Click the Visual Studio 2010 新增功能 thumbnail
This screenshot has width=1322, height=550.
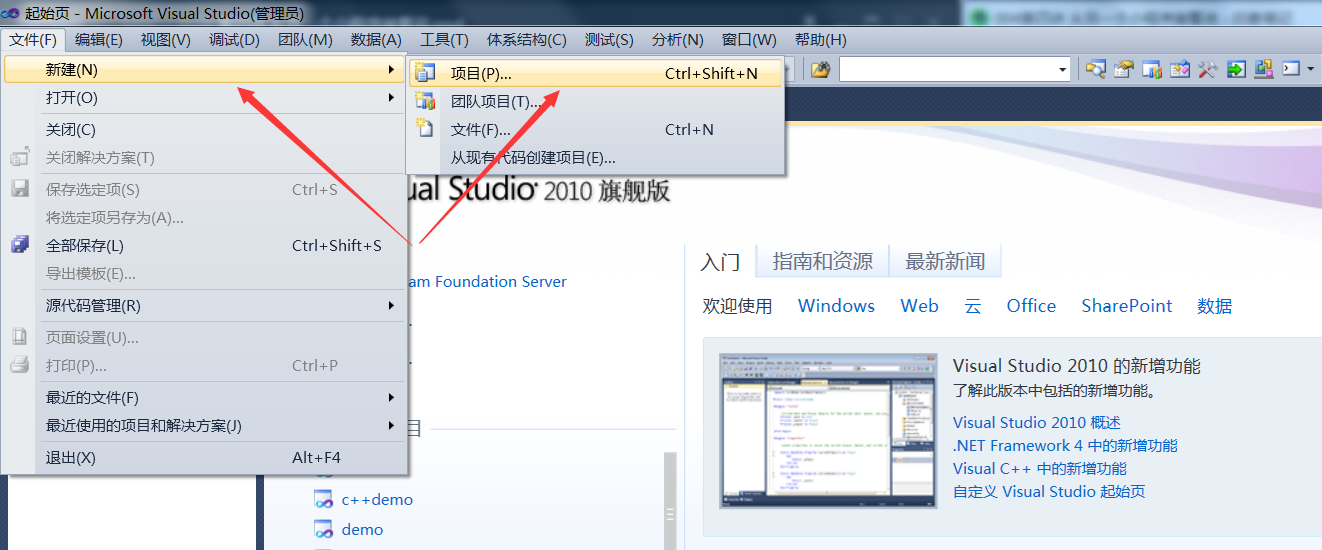pos(829,431)
